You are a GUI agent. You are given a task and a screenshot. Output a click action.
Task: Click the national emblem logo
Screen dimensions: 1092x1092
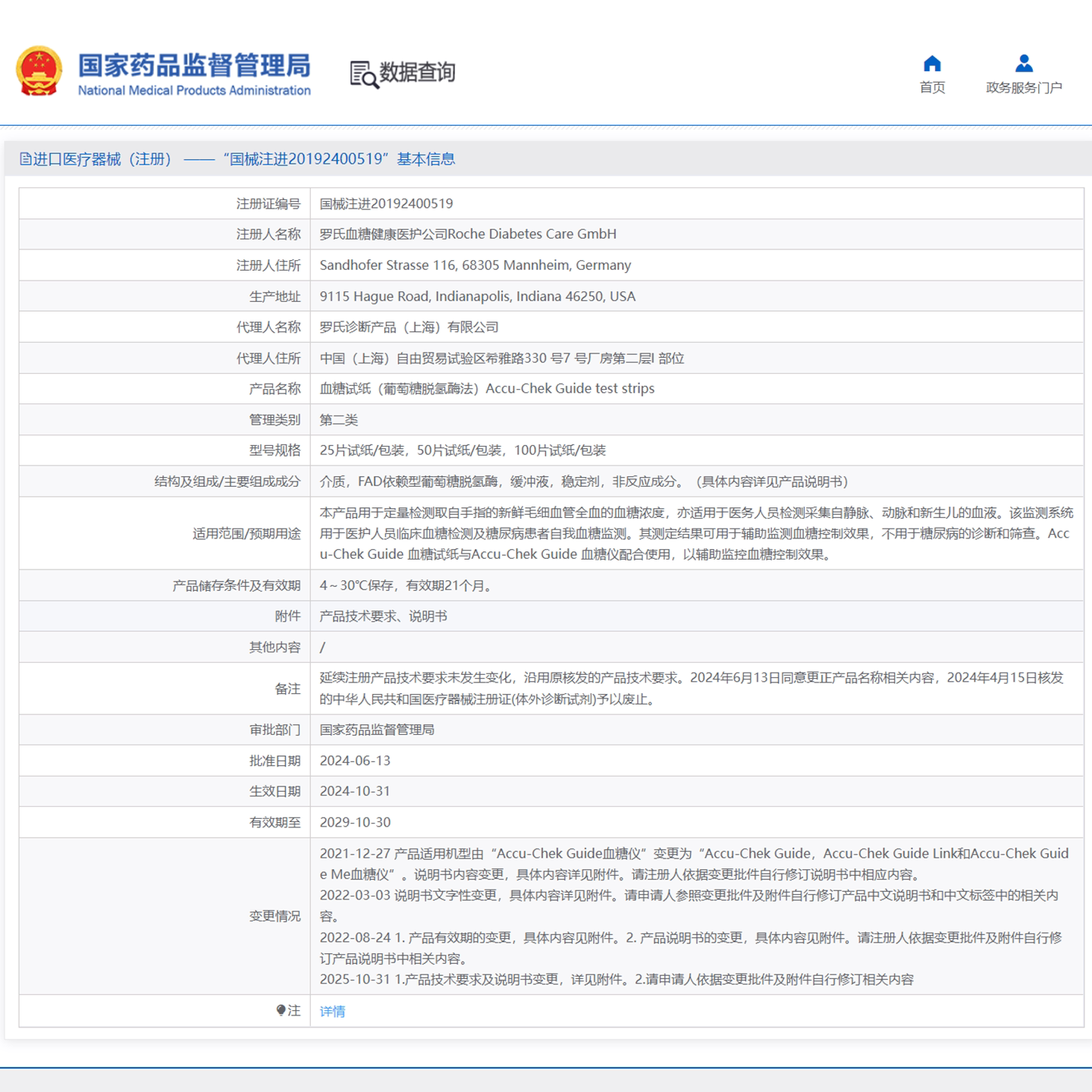point(39,71)
